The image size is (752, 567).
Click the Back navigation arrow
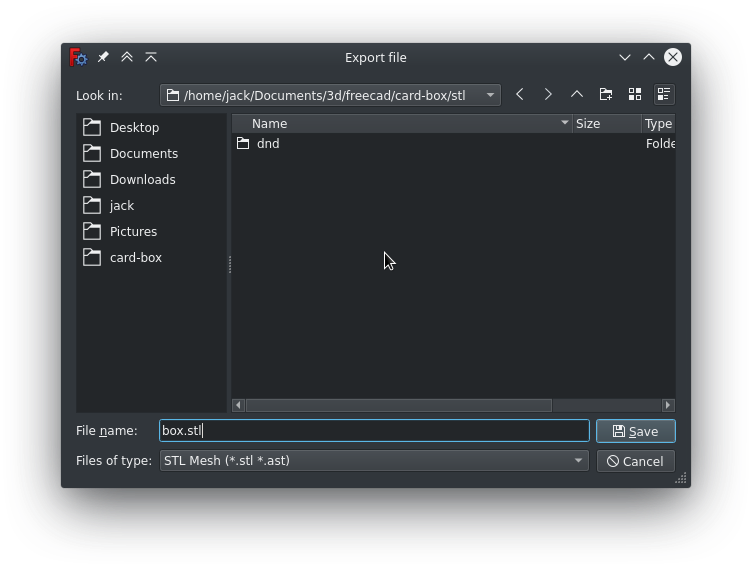(x=520, y=94)
